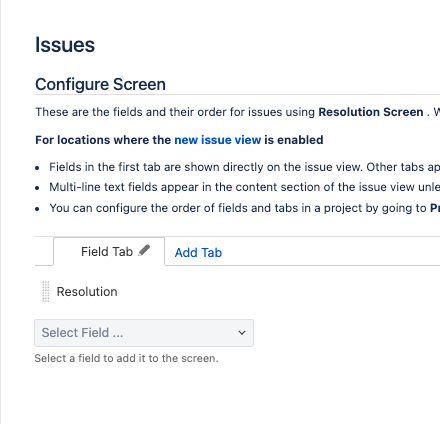Grab the dotted drag handle next to Resolution

click(46, 292)
